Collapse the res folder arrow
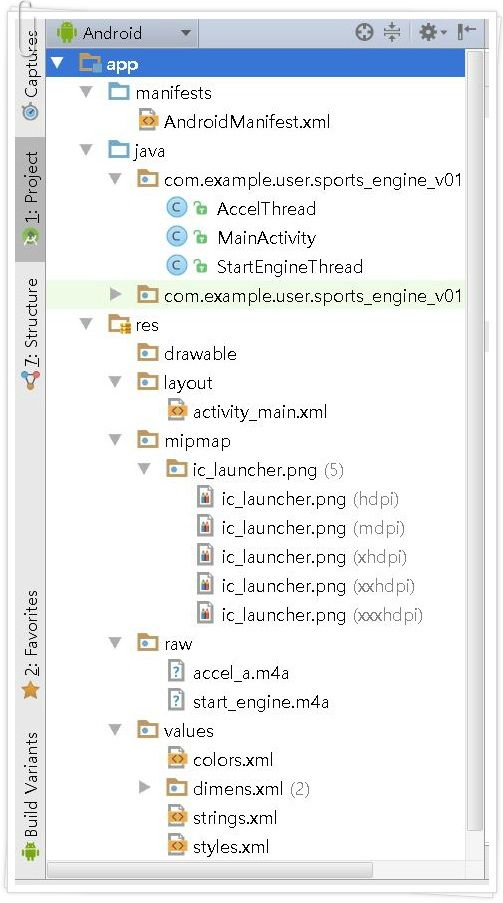Viewport: 503px width, 903px height. [x=87, y=324]
